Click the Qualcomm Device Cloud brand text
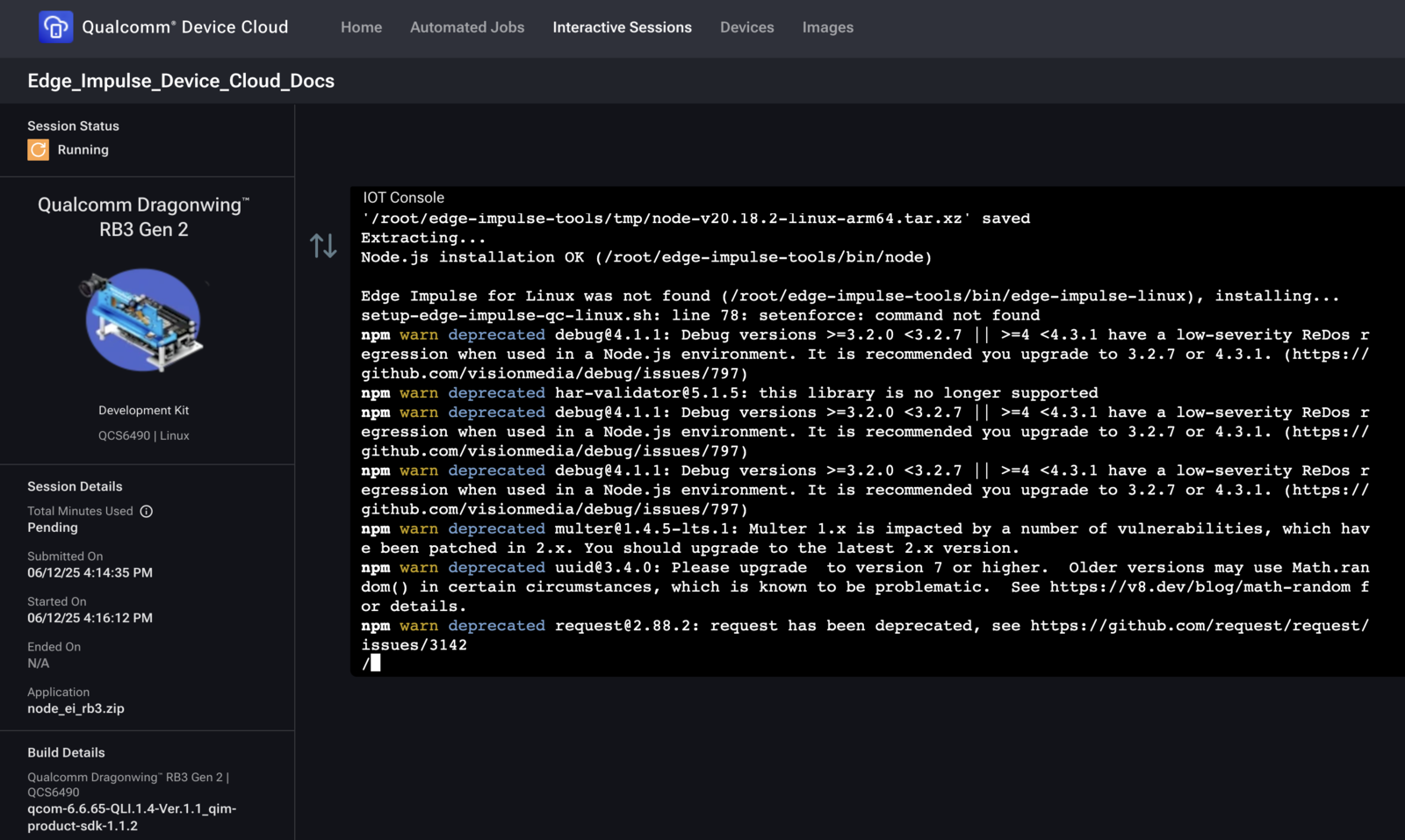 click(x=184, y=27)
